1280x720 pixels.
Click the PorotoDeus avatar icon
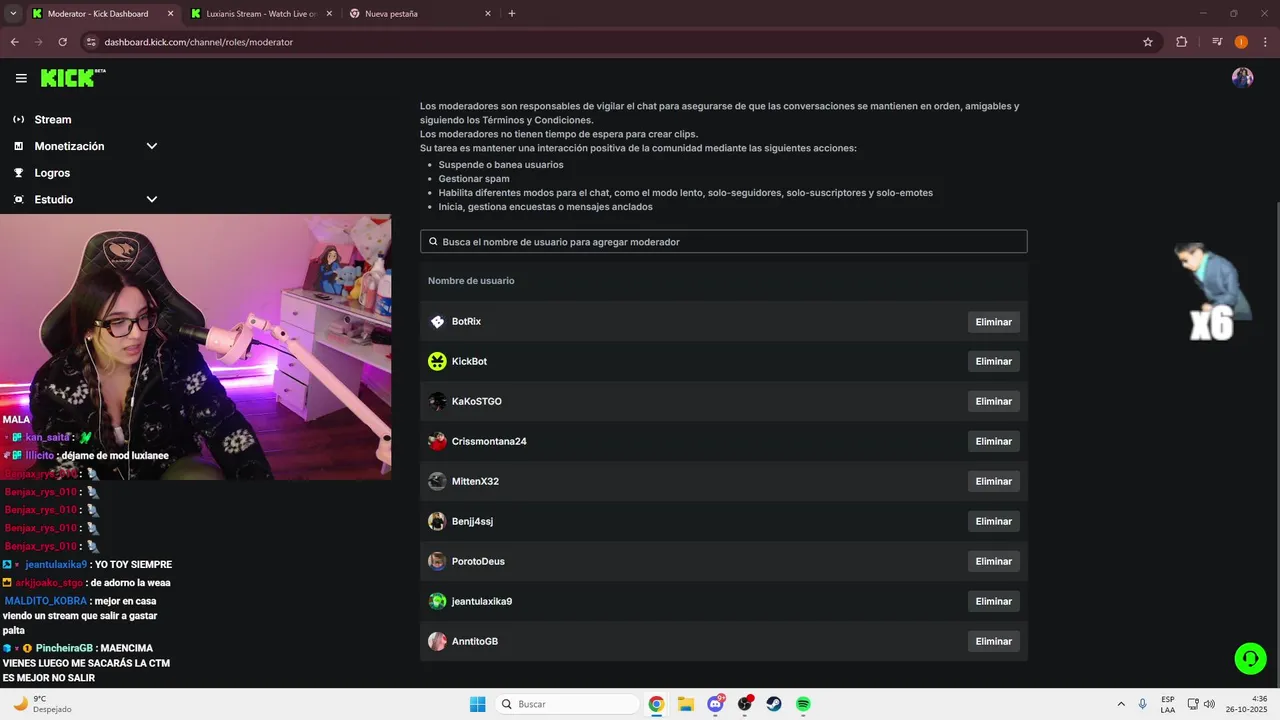pos(437,561)
